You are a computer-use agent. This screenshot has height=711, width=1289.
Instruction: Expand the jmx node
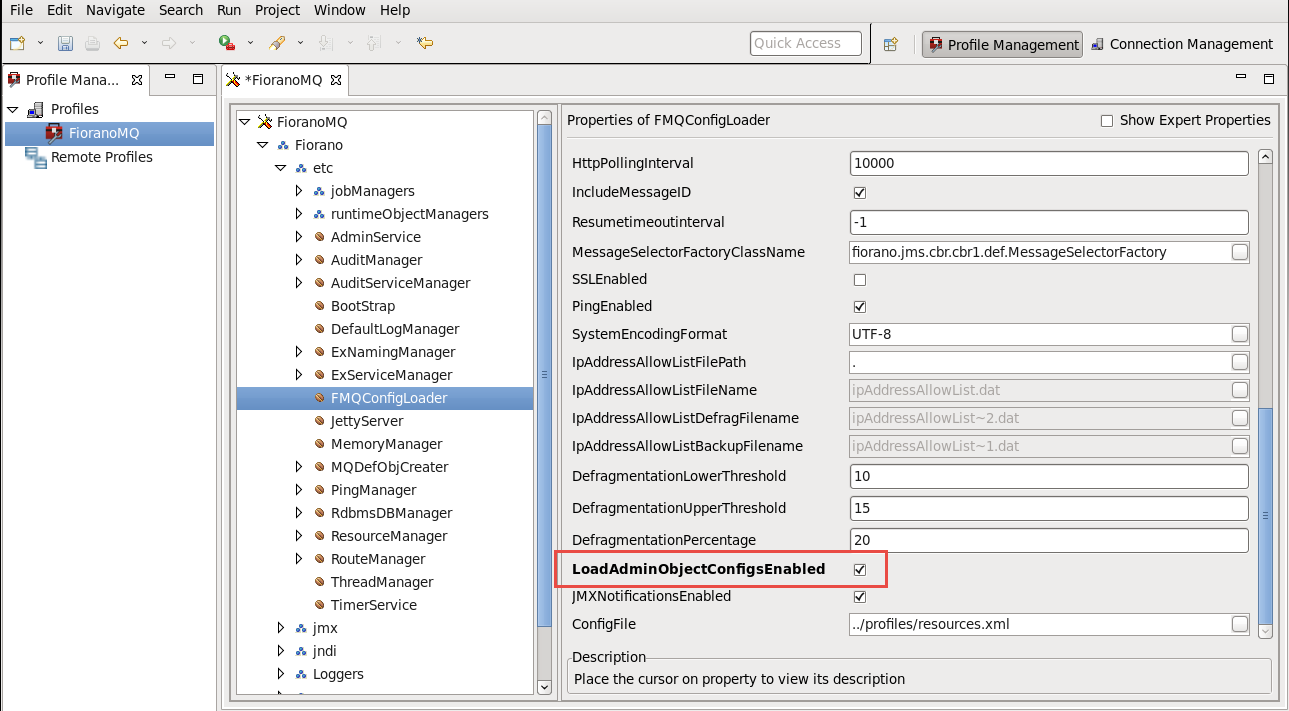coord(281,628)
